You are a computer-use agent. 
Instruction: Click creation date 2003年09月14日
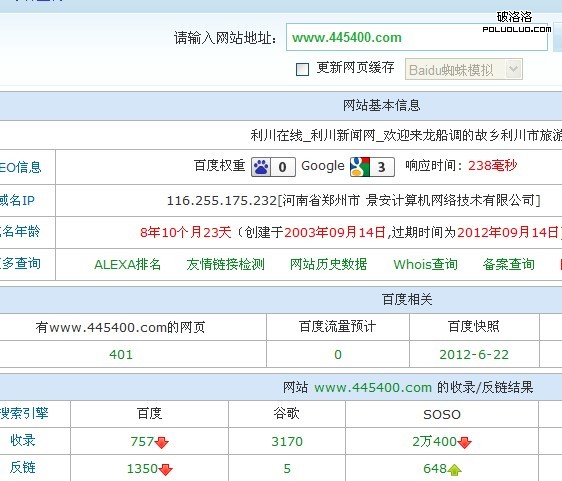[x=334, y=233]
